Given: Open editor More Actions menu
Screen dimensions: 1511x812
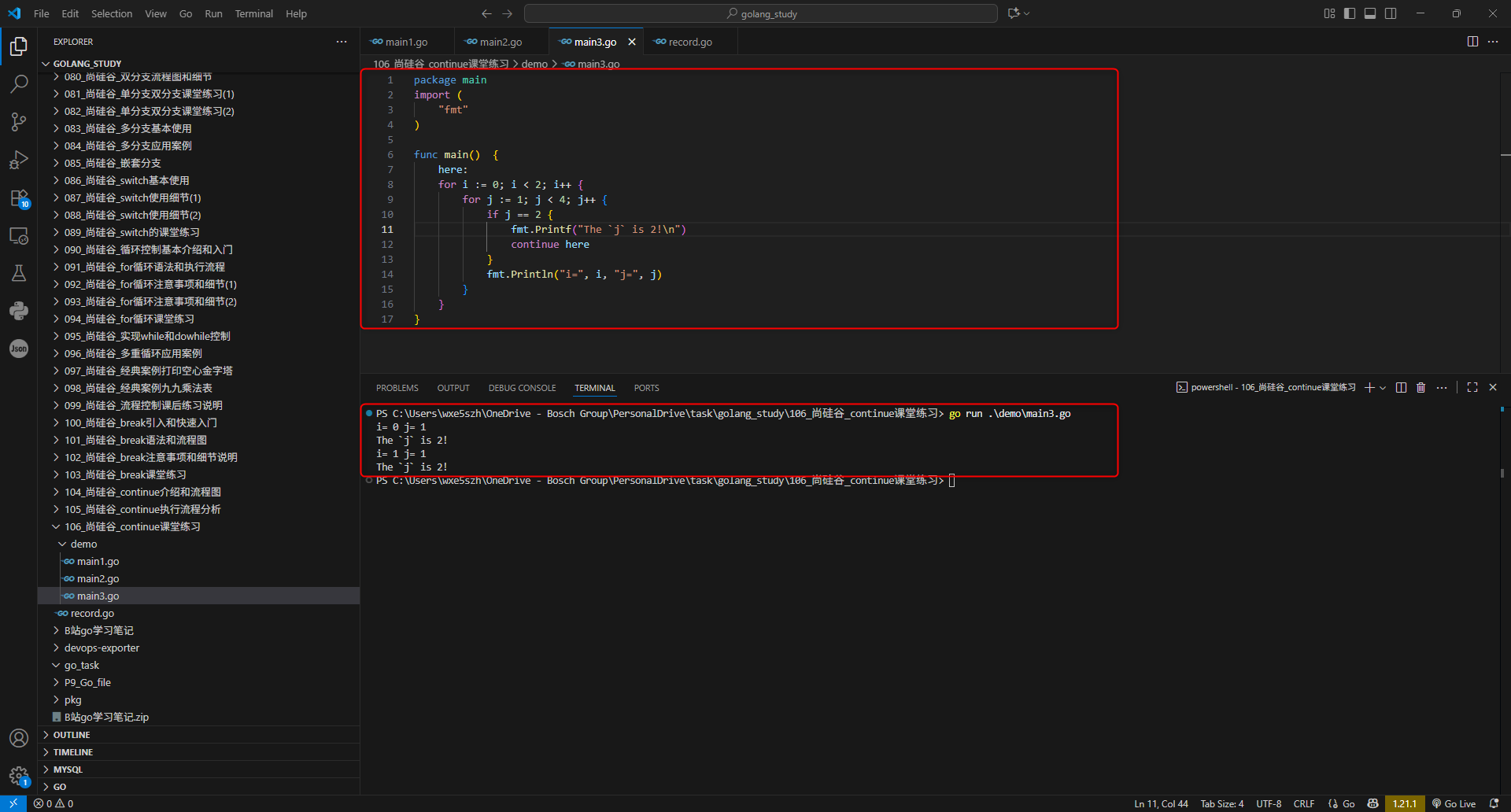Looking at the screenshot, I should coord(1493,42).
